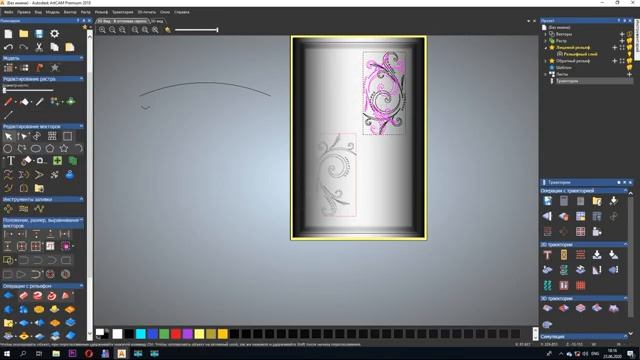Screen dimensions: 640x360
Task: Toggle visibility bulb for Векторы row
Action: pyautogui.click(x=629, y=34)
